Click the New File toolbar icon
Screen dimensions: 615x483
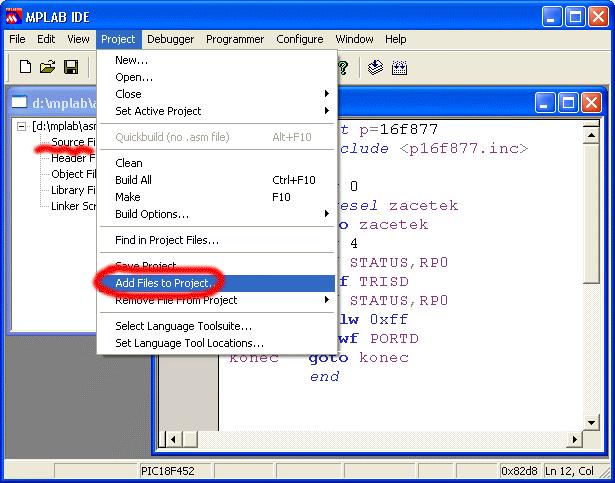(25, 67)
